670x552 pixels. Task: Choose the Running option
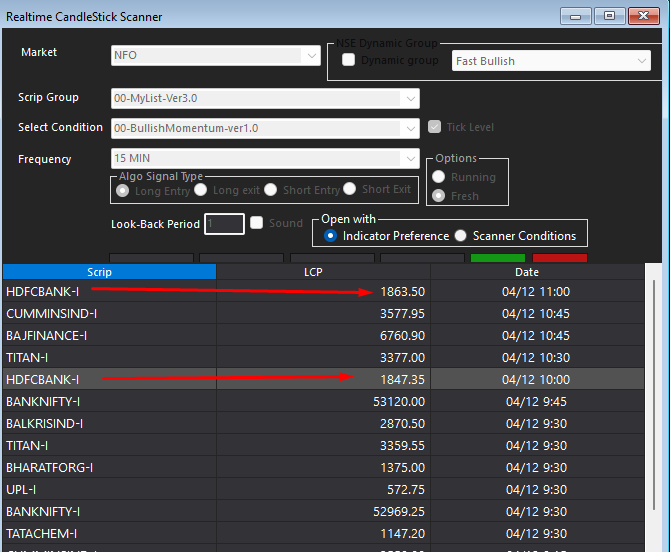(x=438, y=176)
